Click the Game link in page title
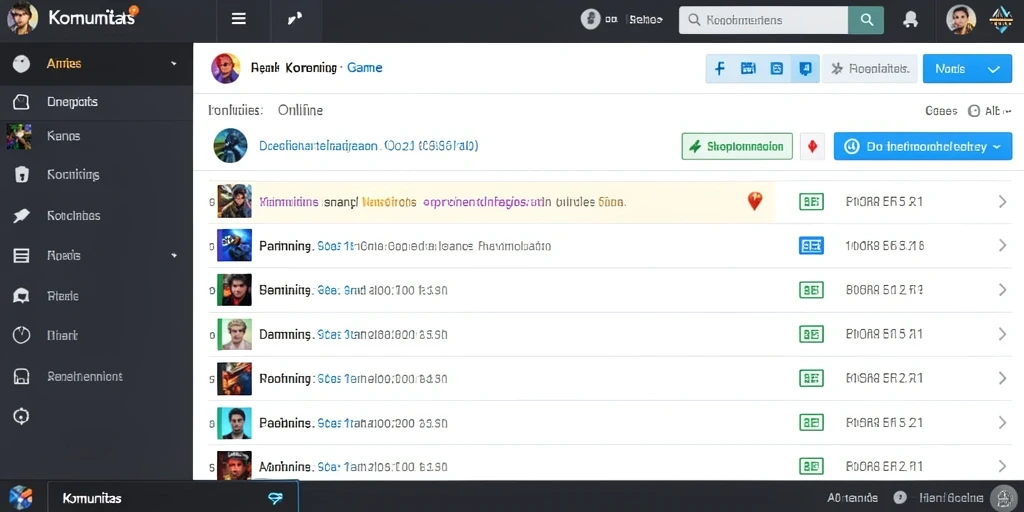The height and width of the screenshot is (512, 1024). click(364, 67)
